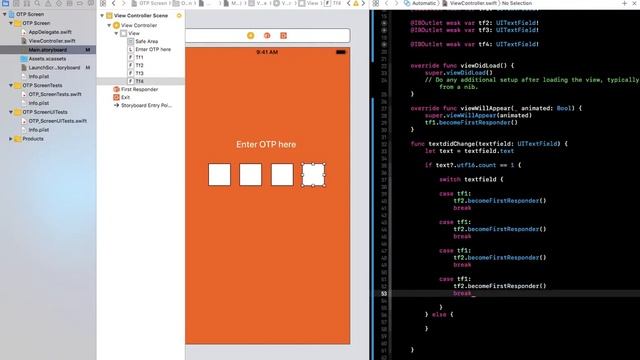Expand the Products group
Image resolution: width=640 pixels, height=360 pixels.
pos(11,139)
